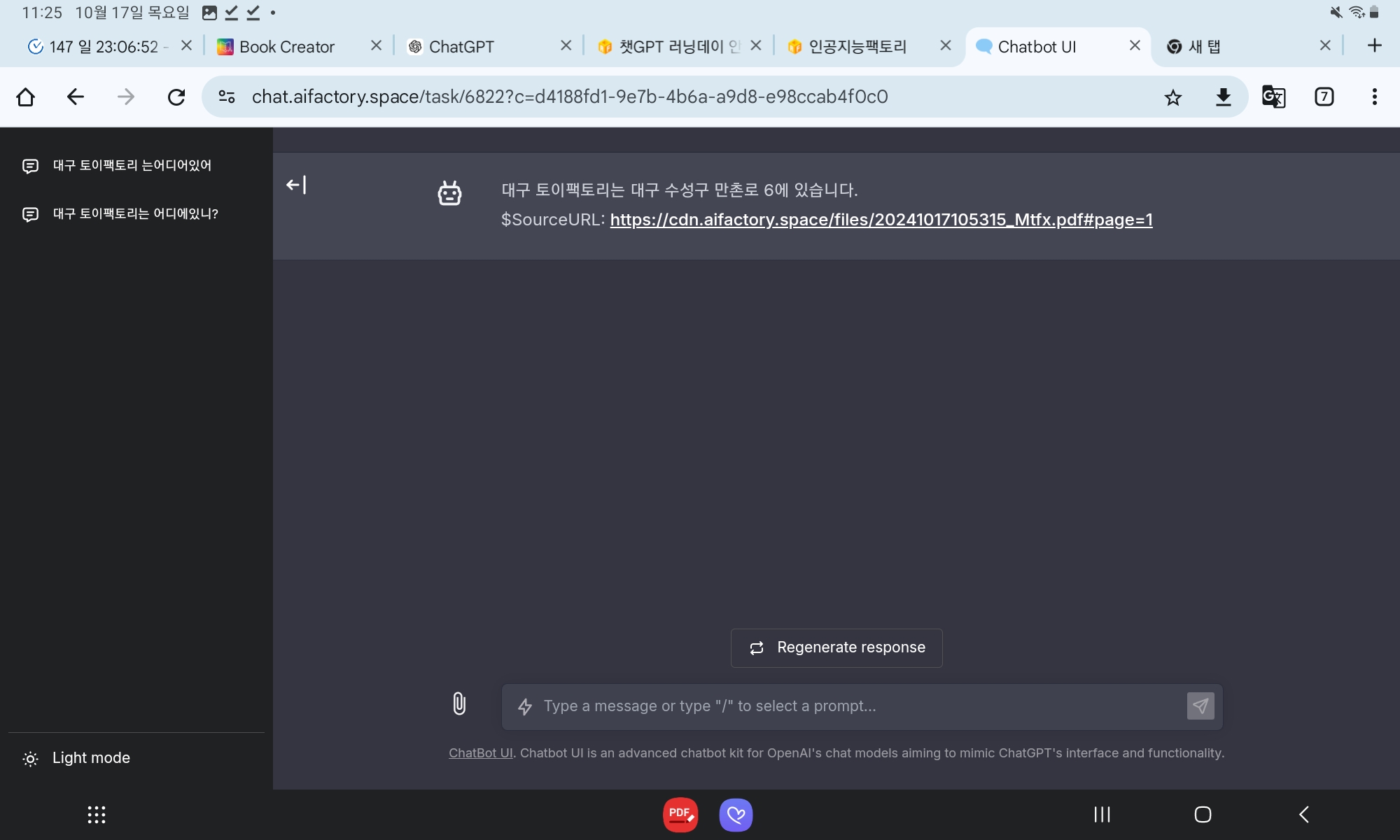The height and width of the screenshot is (840, 1400).
Task: Go to the browser home icon
Action: [26, 97]
